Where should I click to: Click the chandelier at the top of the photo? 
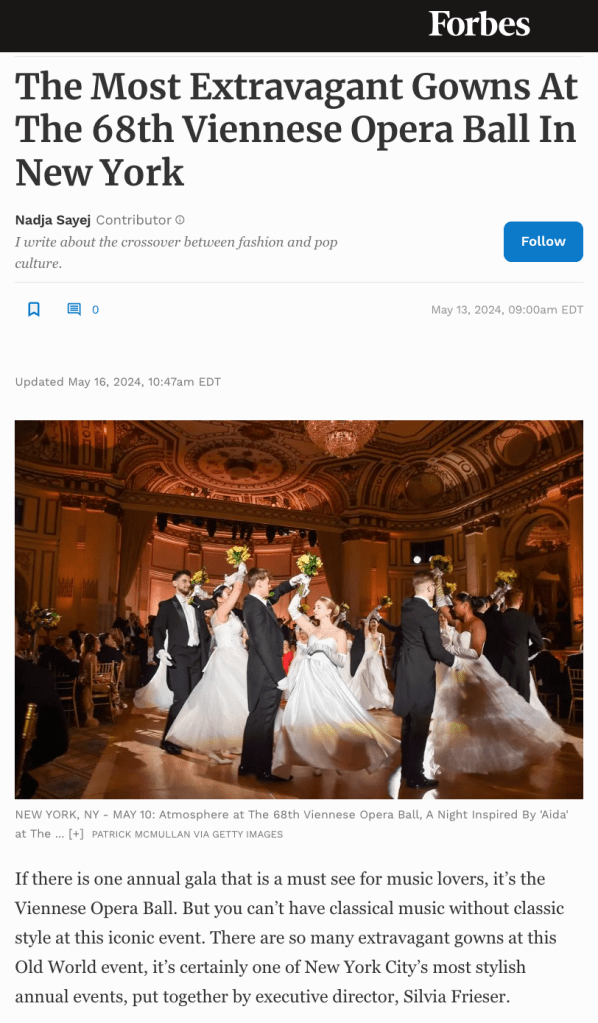[x=340, y=437]
